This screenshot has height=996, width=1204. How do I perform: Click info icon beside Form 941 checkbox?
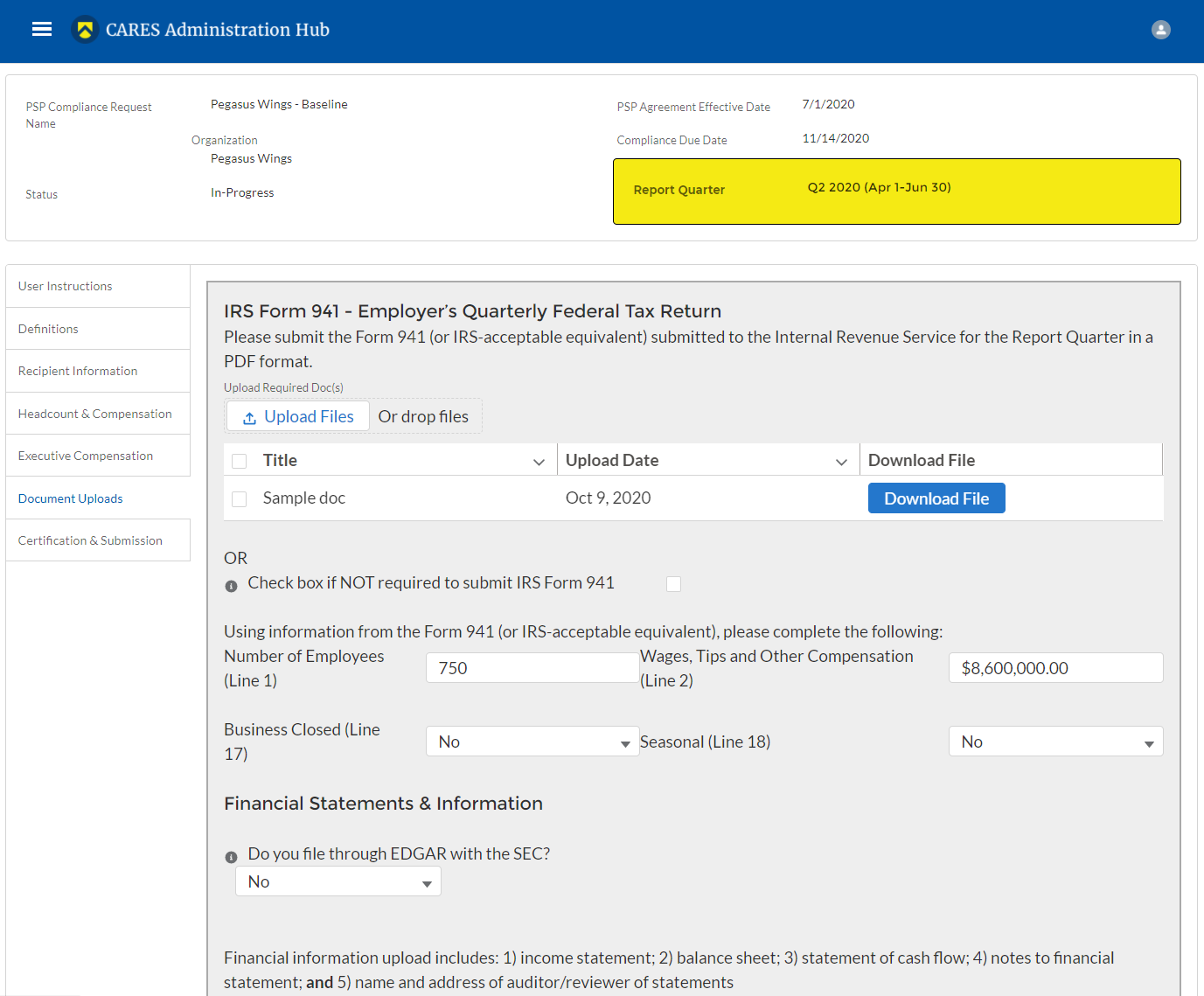pyautogui.click(x=231, y=586)
